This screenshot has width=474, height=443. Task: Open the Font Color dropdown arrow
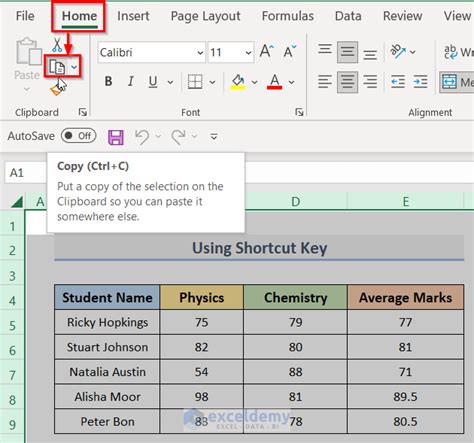[x=291, y=82]
